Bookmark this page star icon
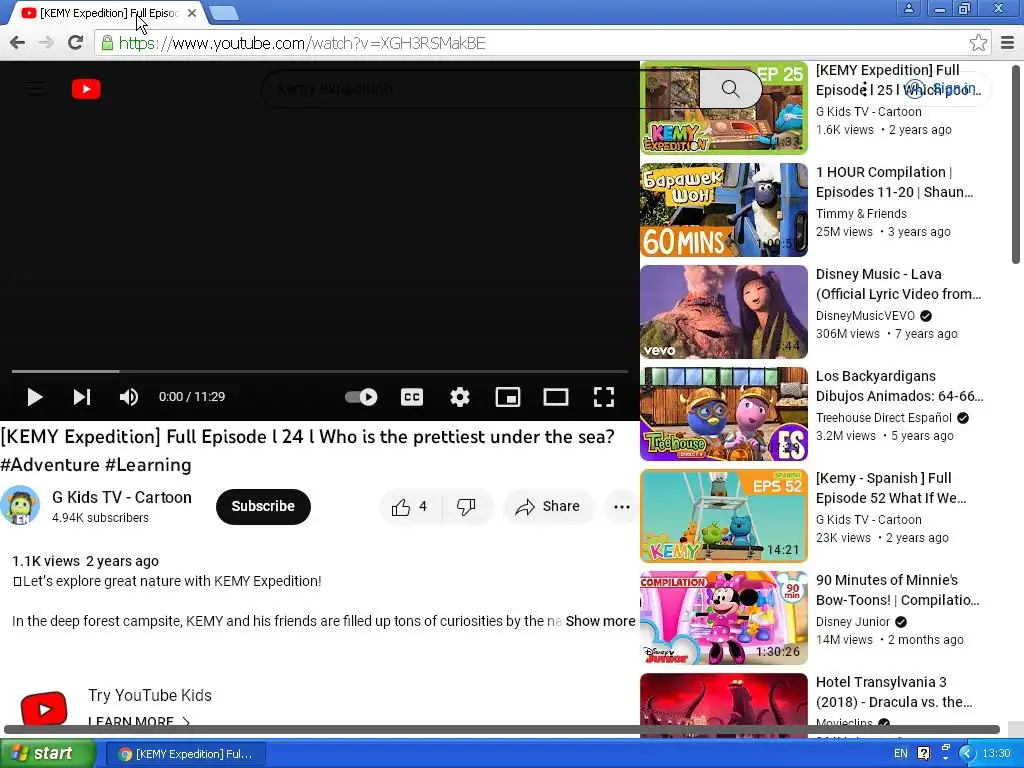1024x768 pixels. [x=978, y=43]
